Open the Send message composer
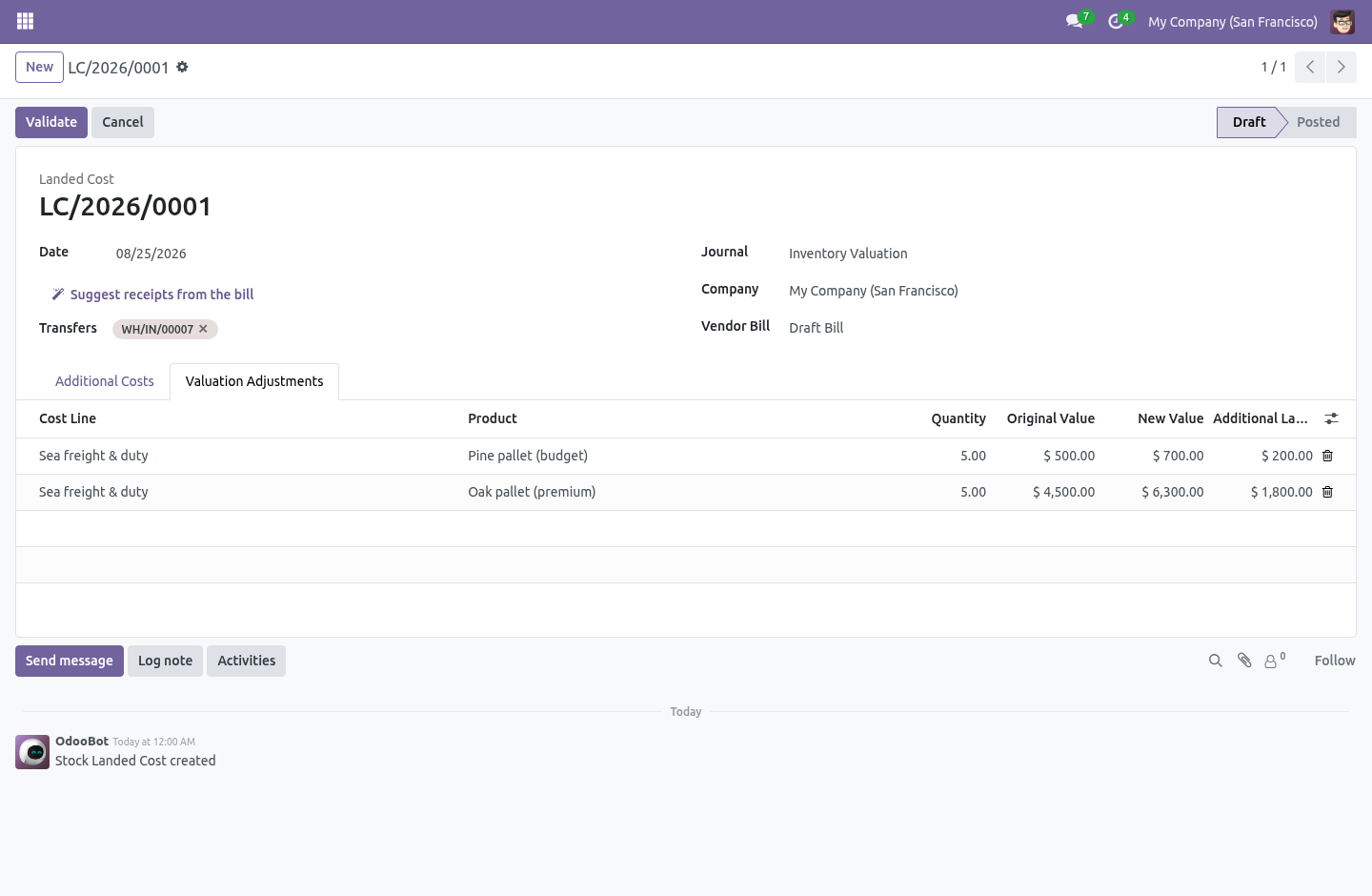Screen dimensions: 1372x896 [x=70, y=661]
